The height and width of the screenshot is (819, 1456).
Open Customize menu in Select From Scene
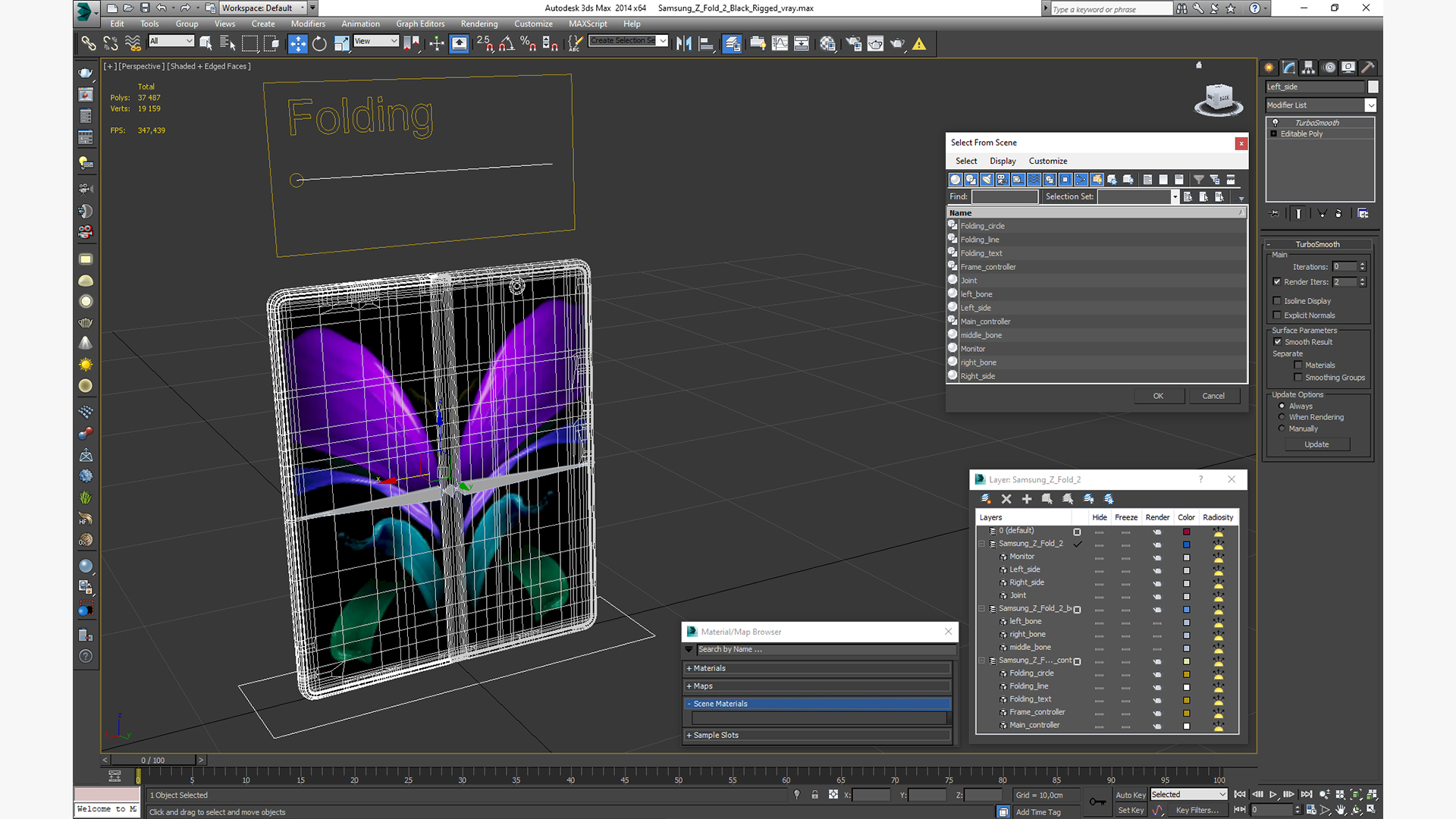[x=1048, y=161]
